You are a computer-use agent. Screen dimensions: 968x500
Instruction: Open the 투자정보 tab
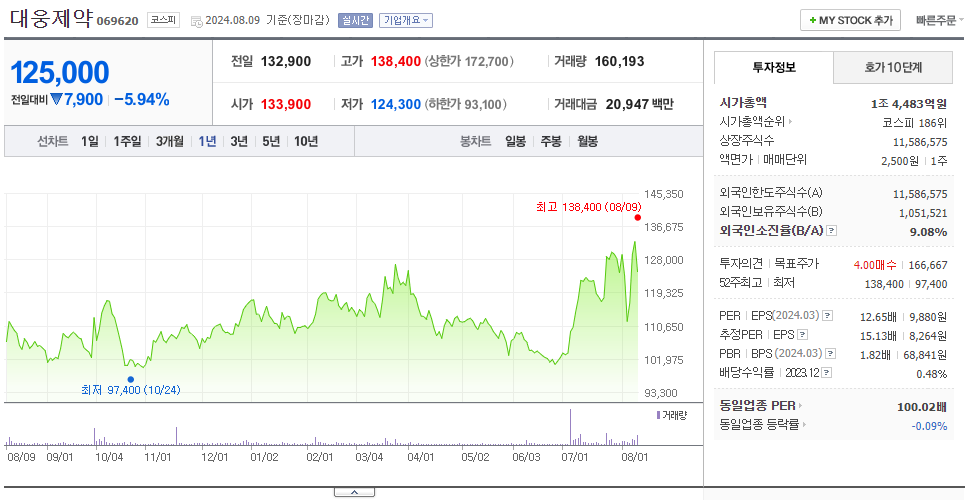[x=774, y=67]
